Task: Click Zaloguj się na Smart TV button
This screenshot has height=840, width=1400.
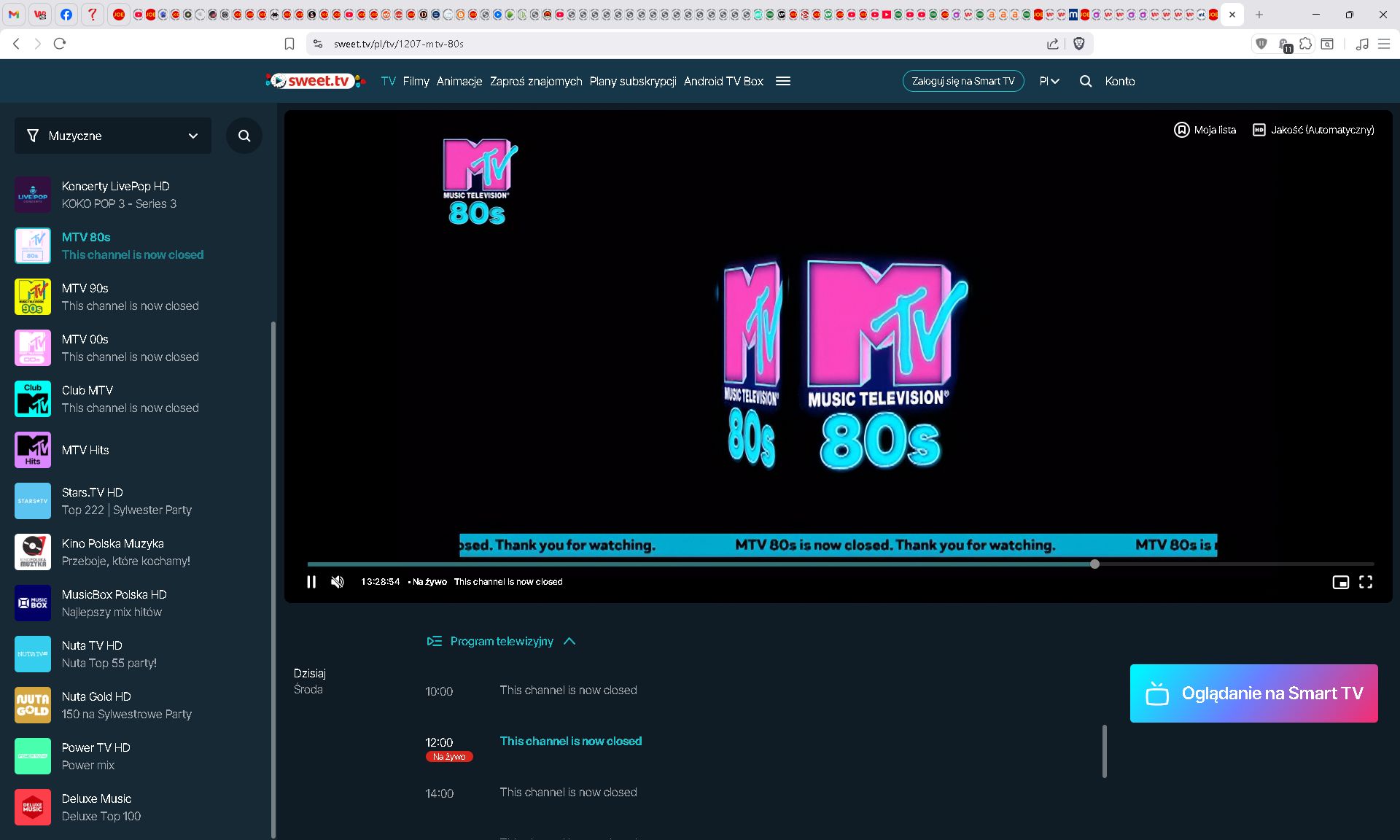Action: click(x=963, y=81)
